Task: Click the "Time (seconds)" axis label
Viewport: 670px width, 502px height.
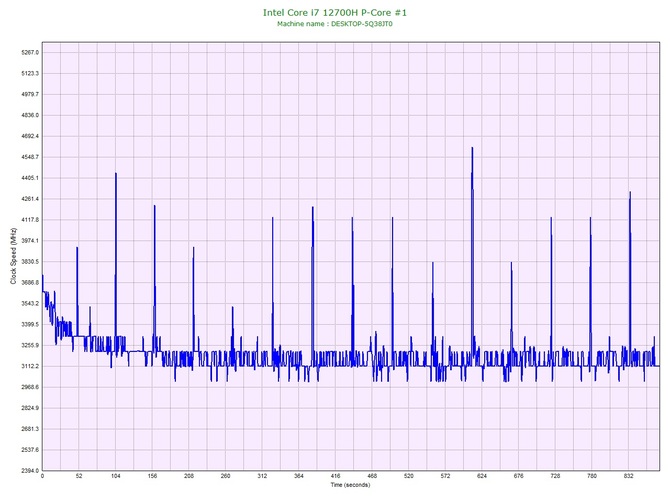Action: (350, 485)
